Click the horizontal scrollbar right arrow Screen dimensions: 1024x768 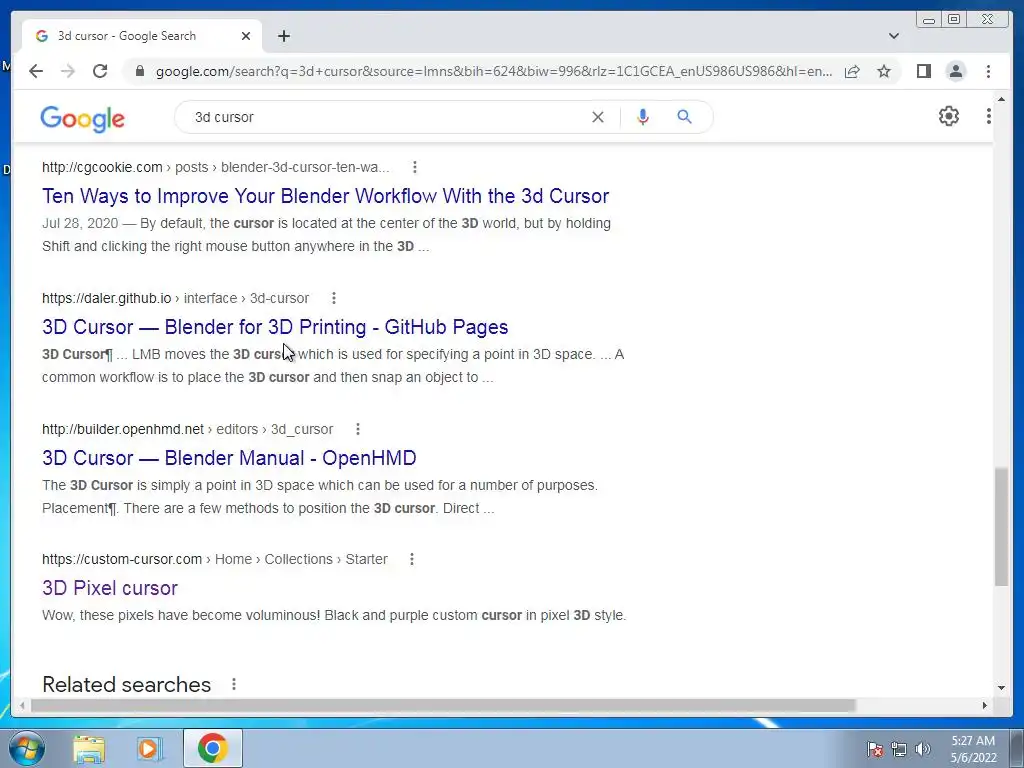click(984, 705)
